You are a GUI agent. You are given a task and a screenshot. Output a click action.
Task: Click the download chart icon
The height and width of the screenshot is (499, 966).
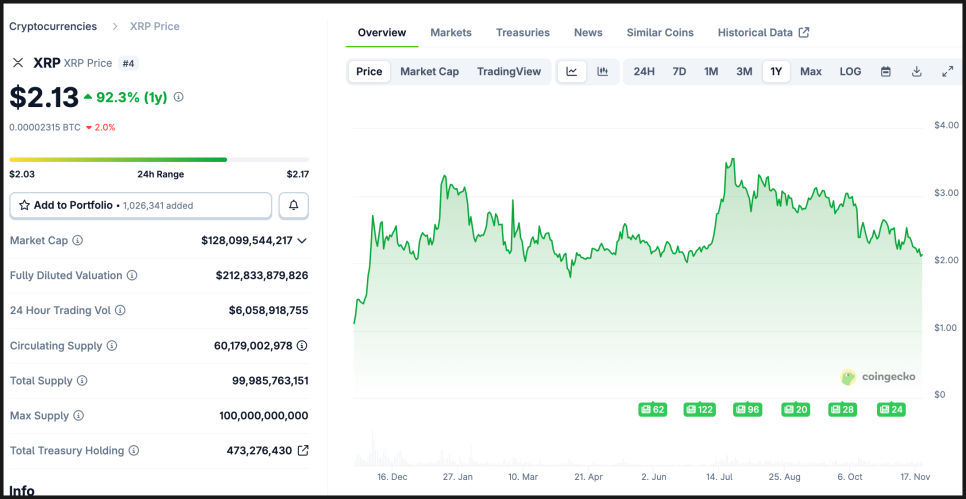click(916, 71)
